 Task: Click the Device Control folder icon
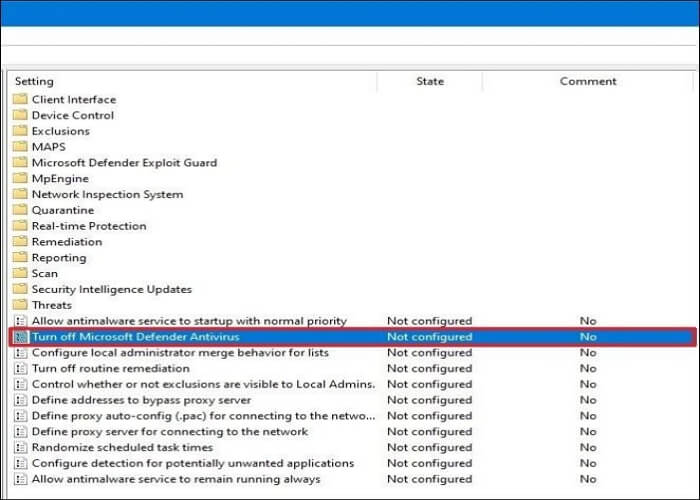(20, 115)
